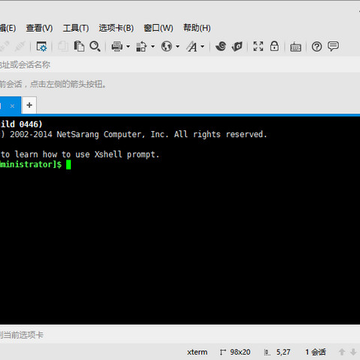Open Help via question mark icon
The height and width of the screenshot is (360, 360).
pyautogui.click(x=317, y=47)
